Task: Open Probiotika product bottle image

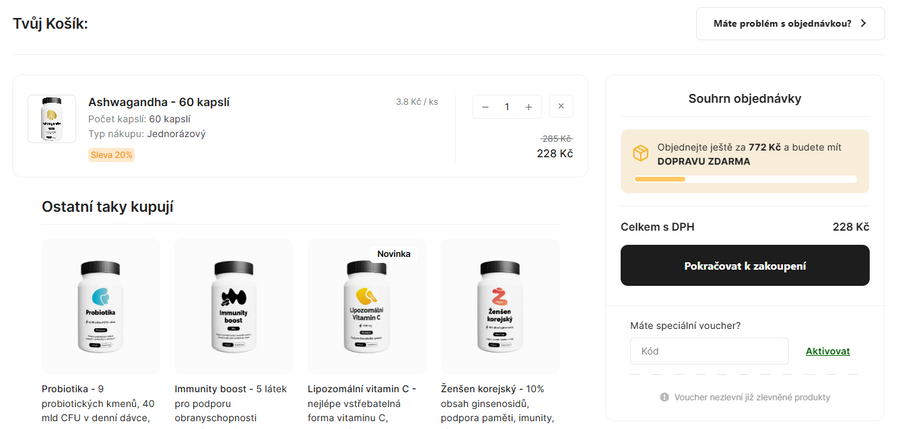Action: point(100,305)
